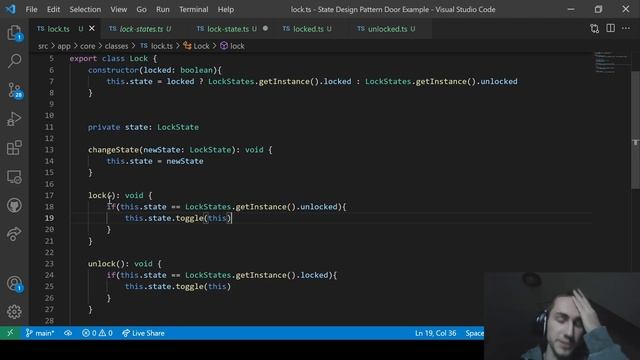Open the Edit menu
This screenshot has width=640, height=360.
(53, 9)
